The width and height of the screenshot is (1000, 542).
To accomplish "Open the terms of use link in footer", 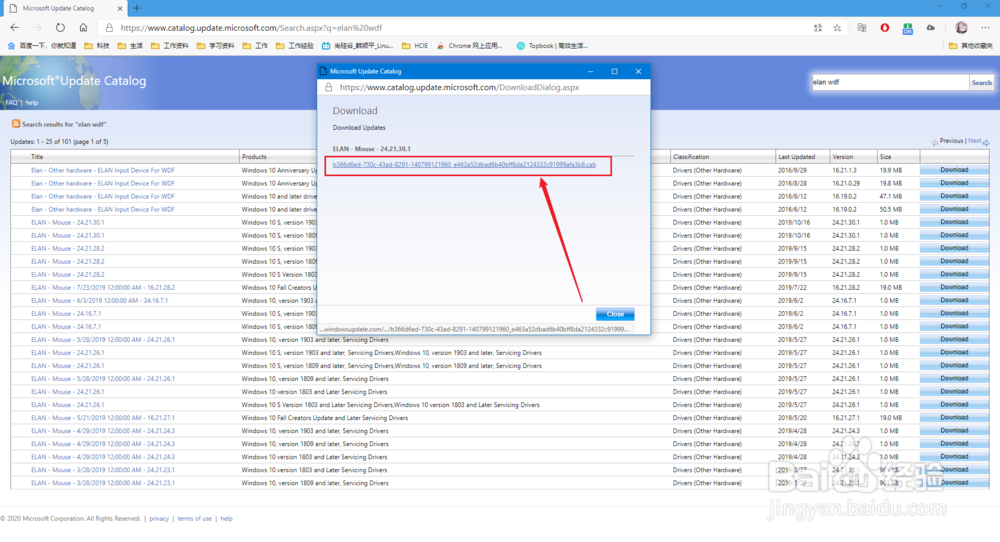I will pyautogui.click(x=195, y=518).
